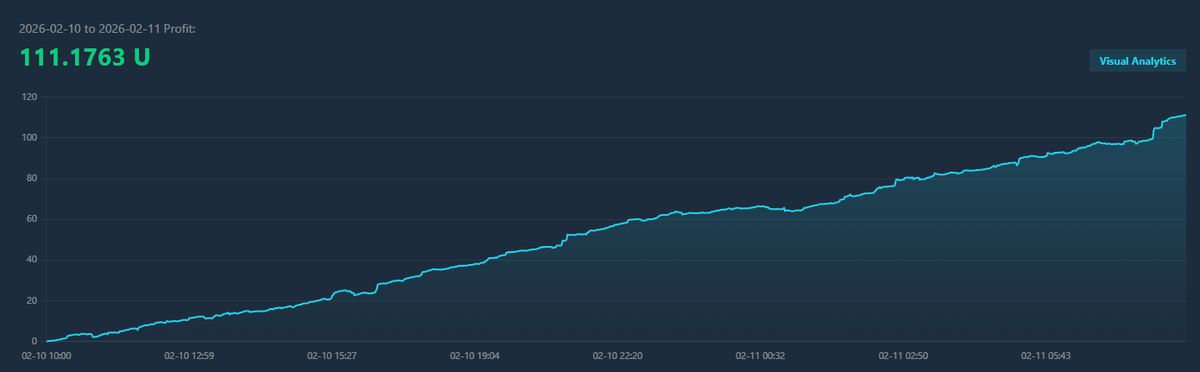Click the 120 y-axis value
This screenshot has height=372, width=1200.
point(28,97)
